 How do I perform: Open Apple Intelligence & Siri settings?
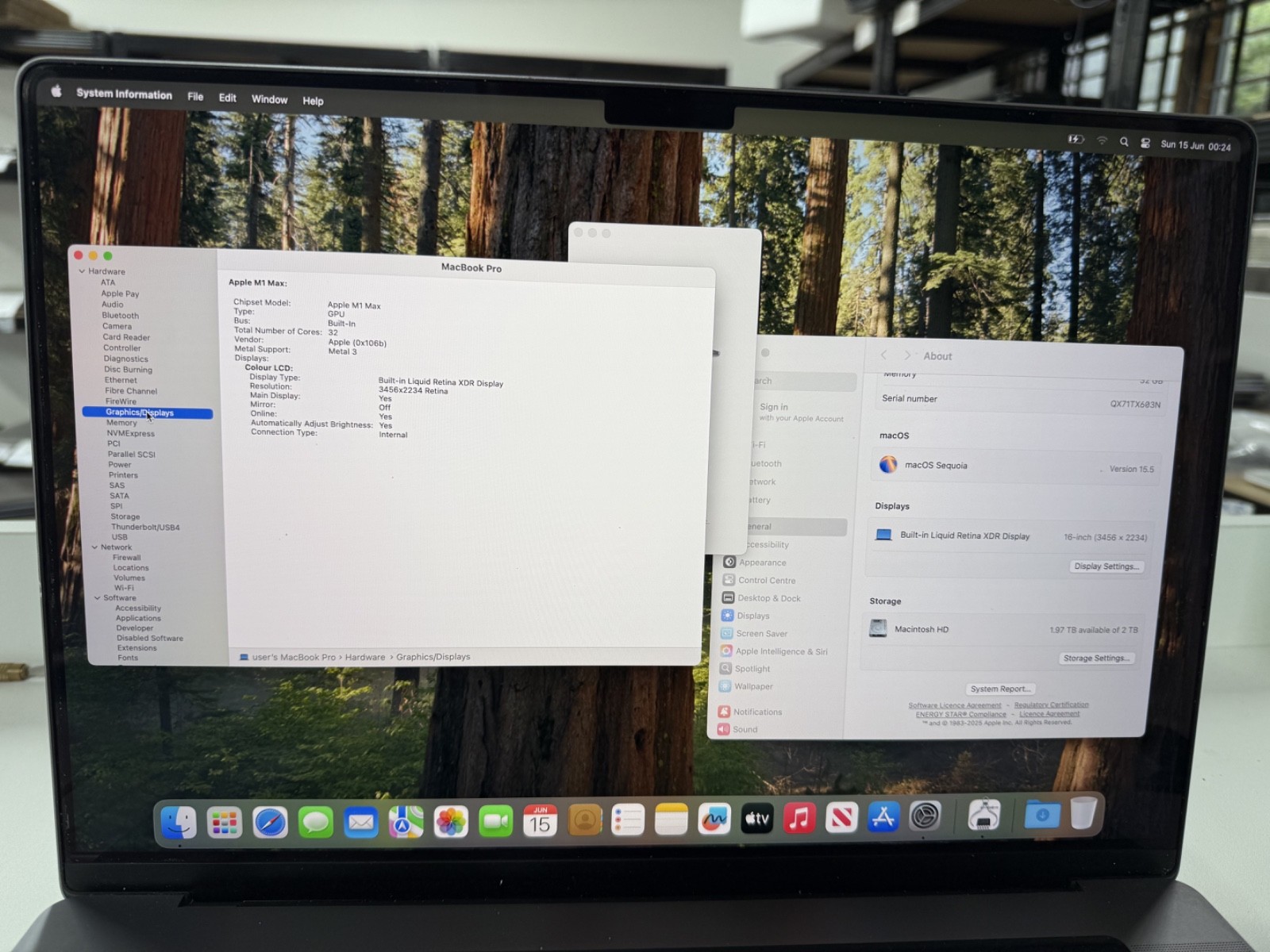(773, 651)
